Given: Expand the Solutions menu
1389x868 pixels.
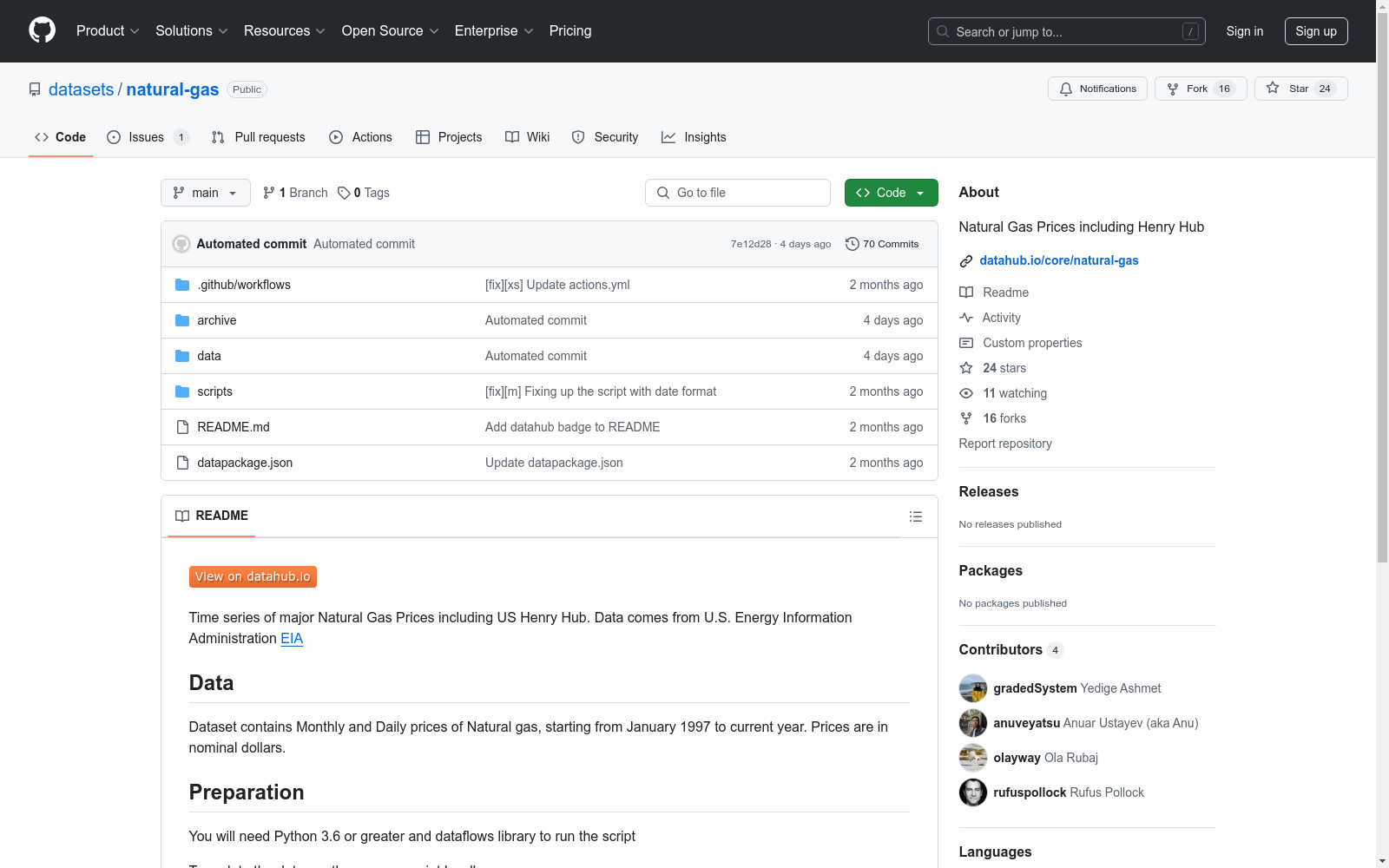Looking at the screenshot, I should tap(192, 30).
